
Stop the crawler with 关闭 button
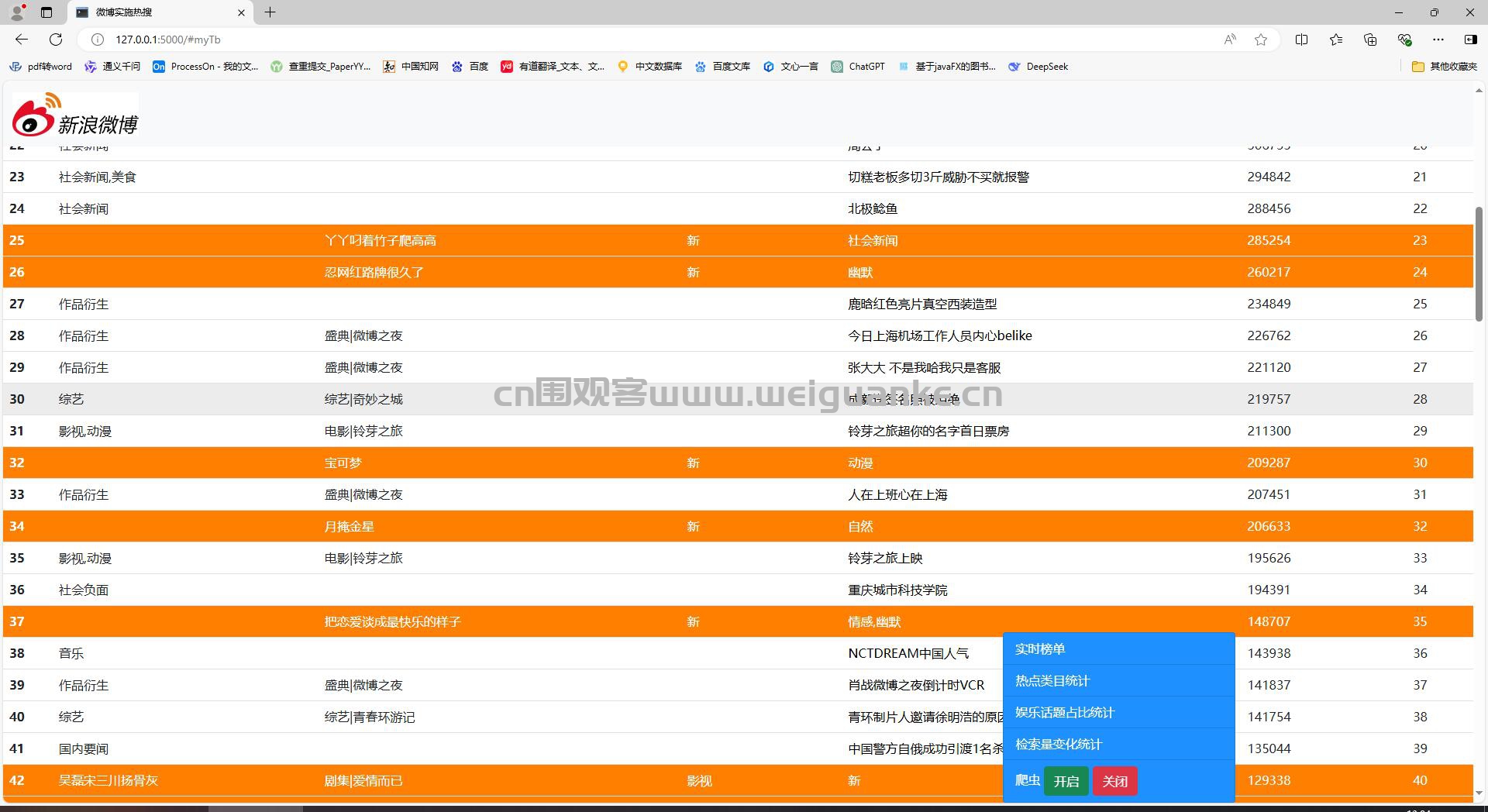pos(1115,781)
